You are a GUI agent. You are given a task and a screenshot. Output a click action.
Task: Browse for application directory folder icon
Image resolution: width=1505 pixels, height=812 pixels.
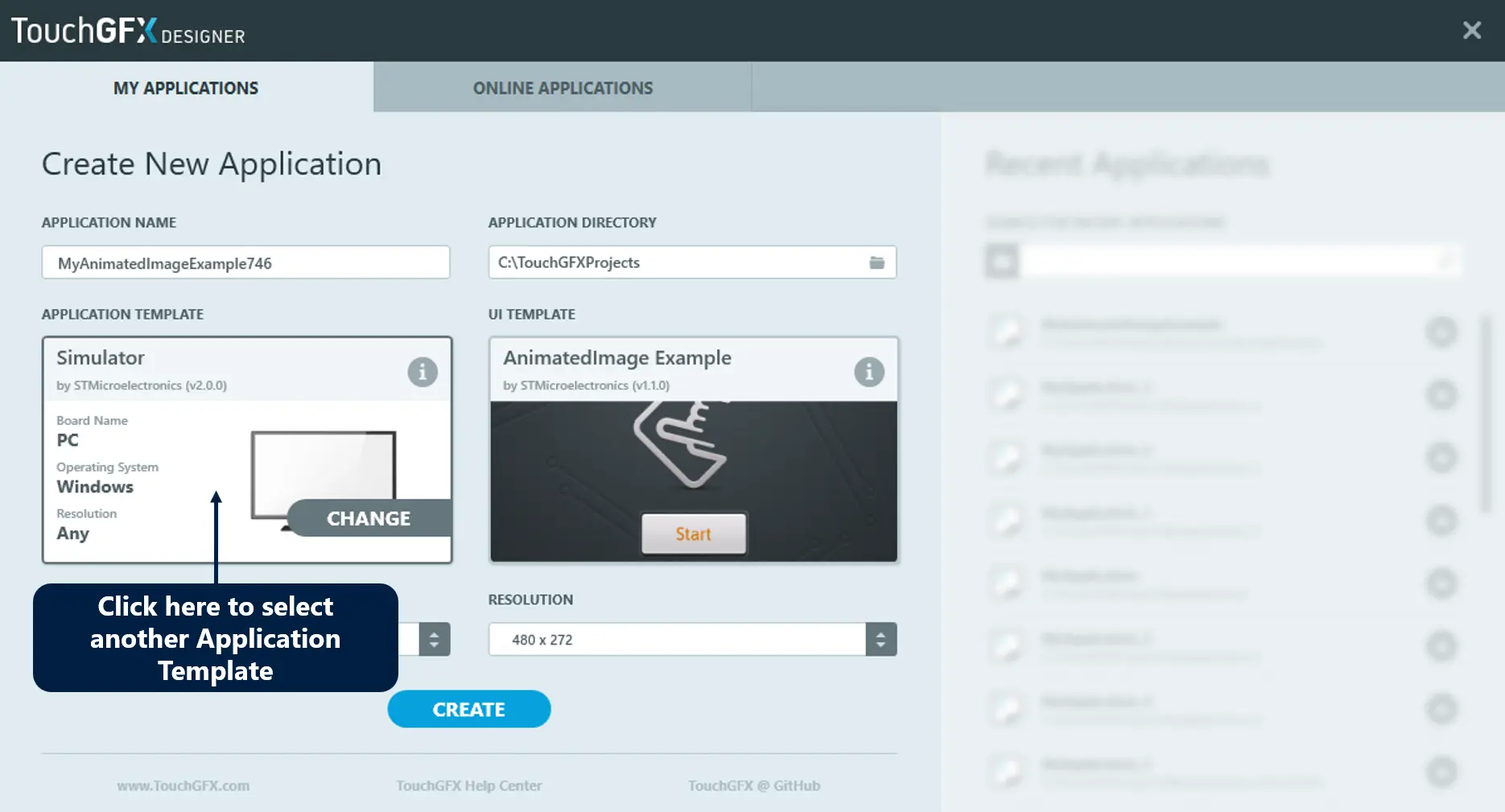(x=876, y=262)
